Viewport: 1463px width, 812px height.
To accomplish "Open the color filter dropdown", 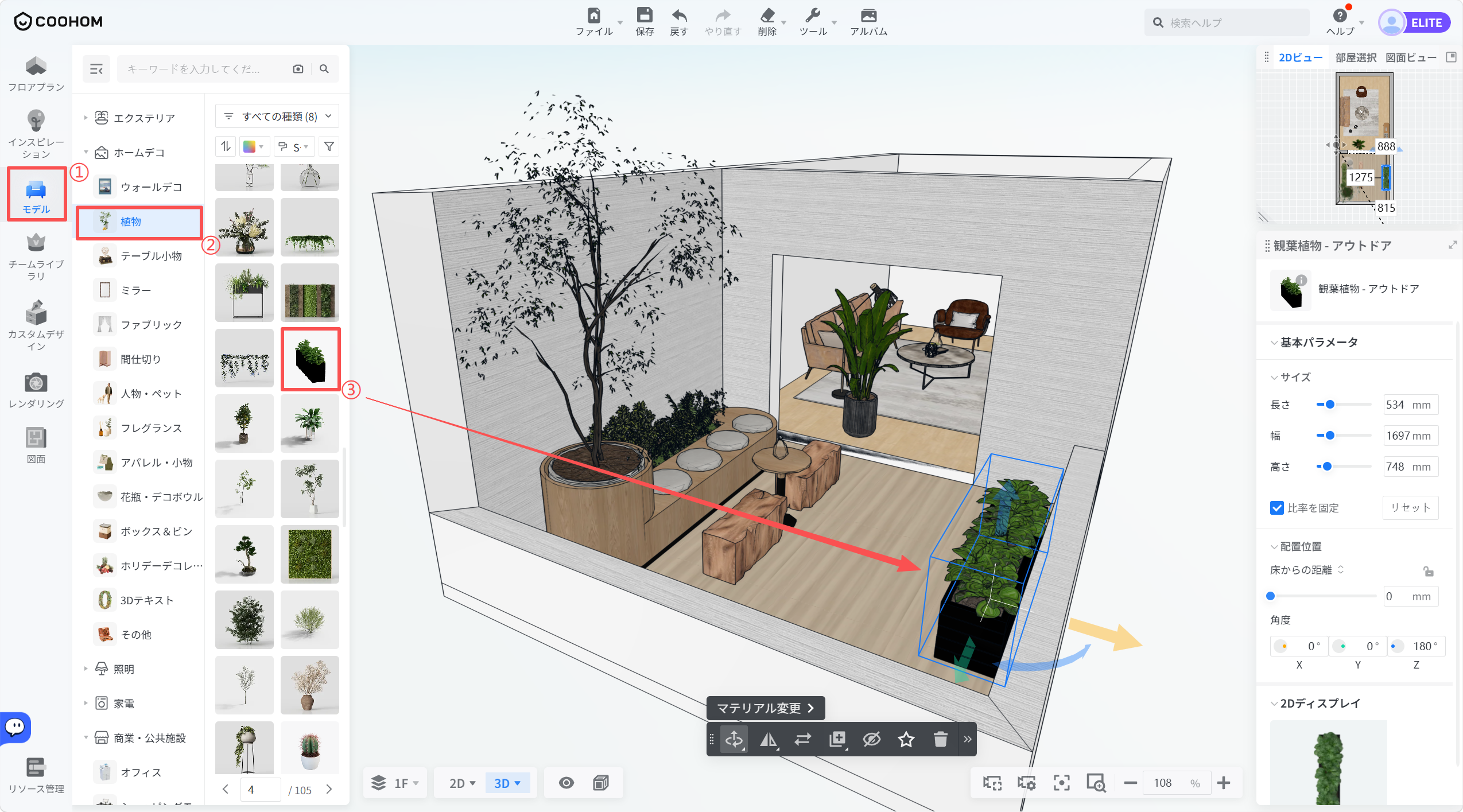I will tap(253, 146).
